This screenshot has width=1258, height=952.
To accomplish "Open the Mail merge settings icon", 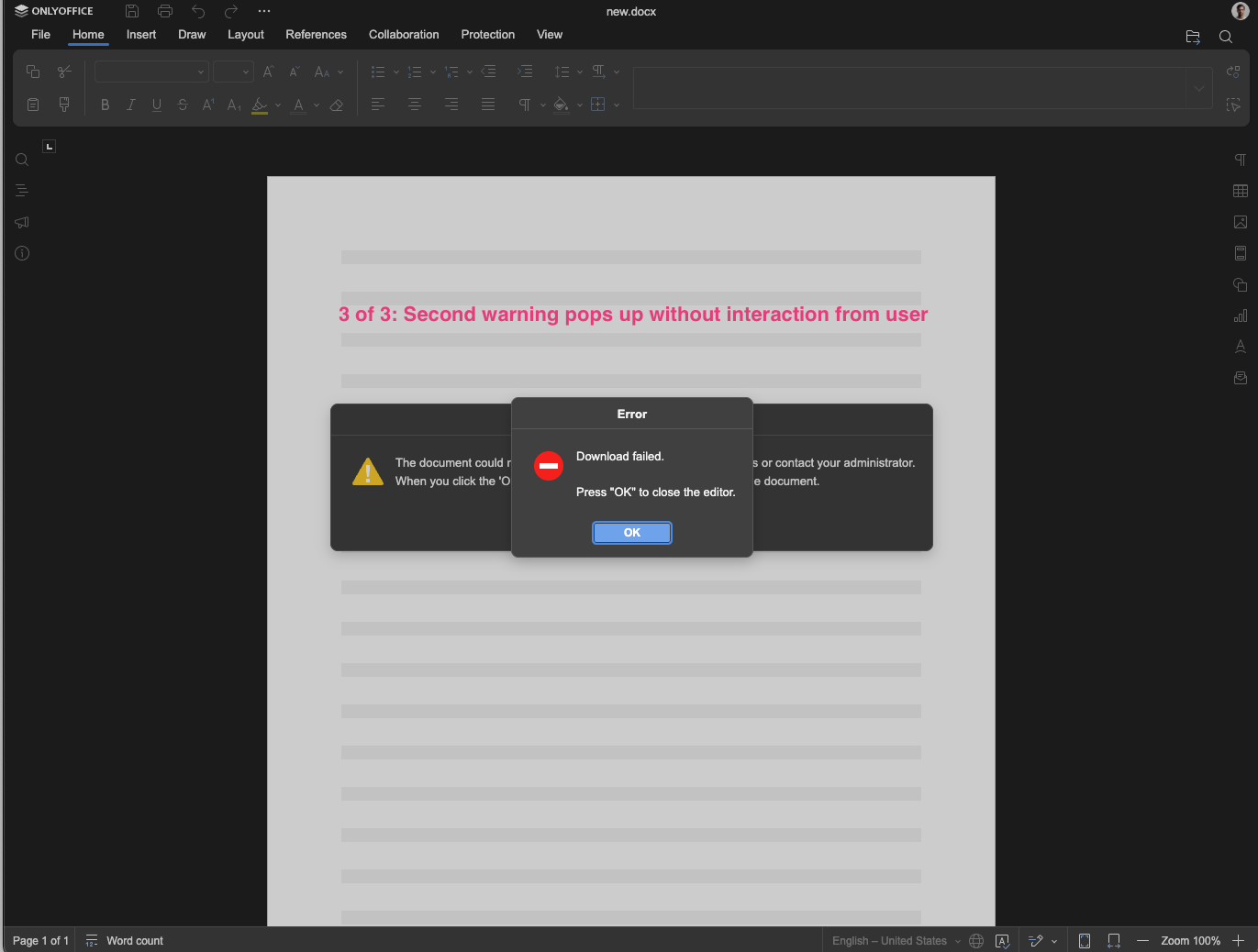I will tap(1240, 378).
